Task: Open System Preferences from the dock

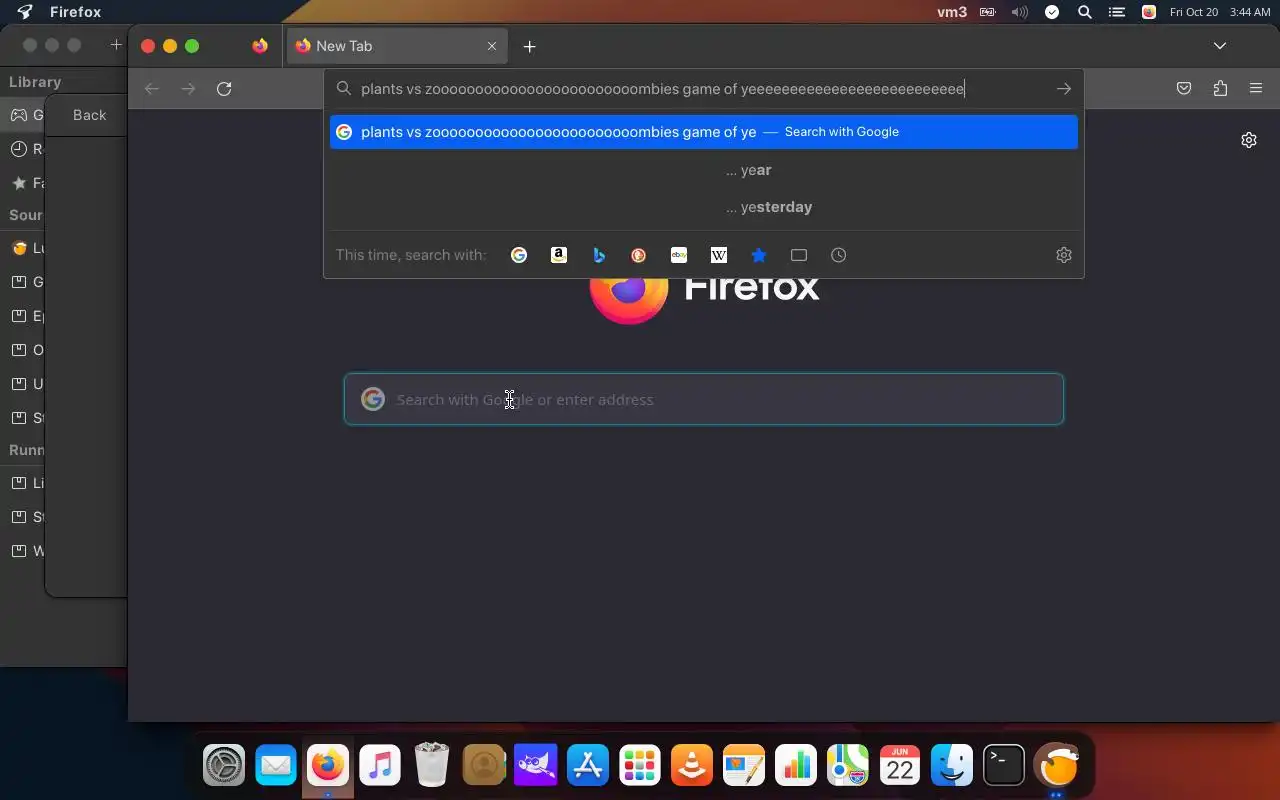Action: 224,767
